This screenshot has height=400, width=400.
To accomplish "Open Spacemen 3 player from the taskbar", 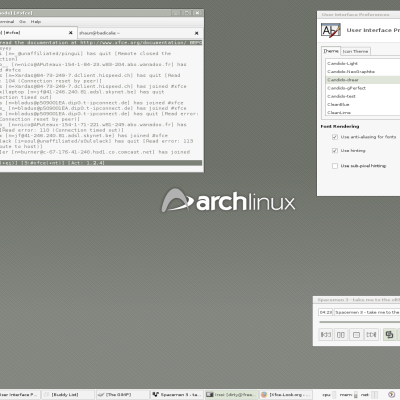I will (x=177, y=395).
